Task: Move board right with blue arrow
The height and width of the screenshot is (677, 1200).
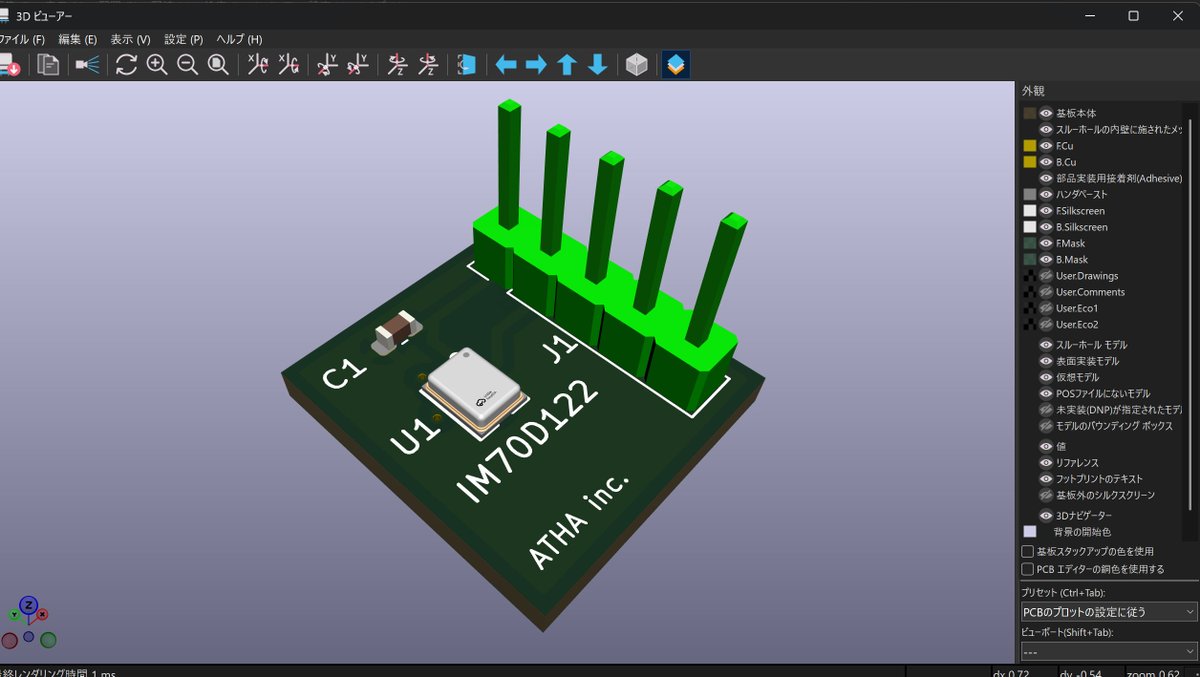Action: pos(536,65)
